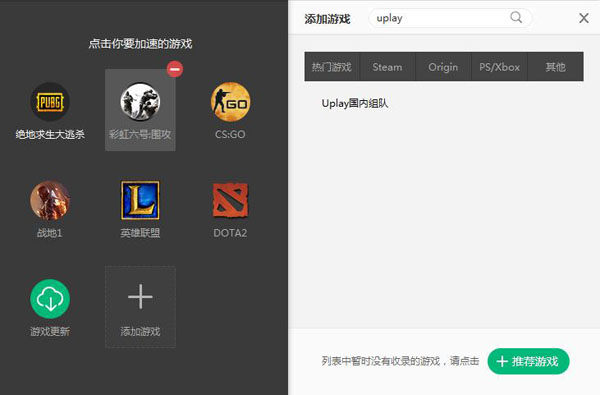Switch to the 热门游戏 tab
This screenshot has height=395, width=600.
[x=332, y=67]
